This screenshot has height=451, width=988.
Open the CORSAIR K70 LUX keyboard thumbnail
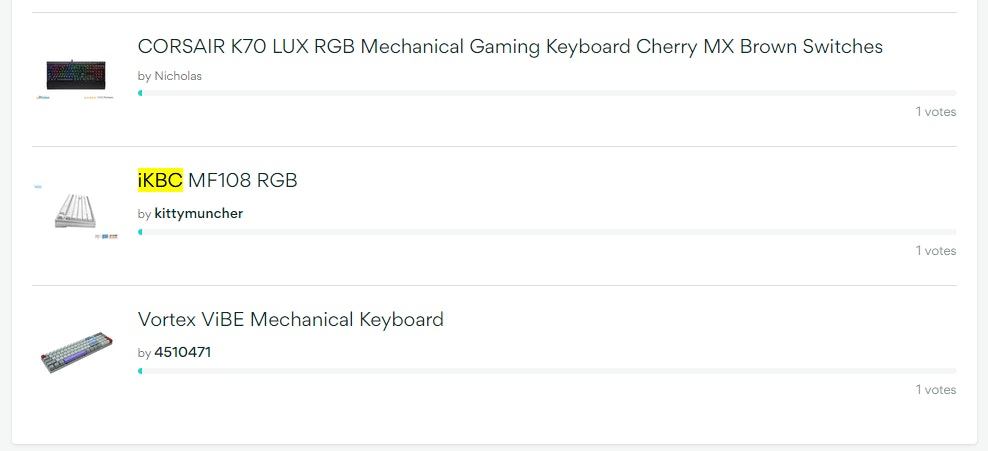[x=75, y=73]
